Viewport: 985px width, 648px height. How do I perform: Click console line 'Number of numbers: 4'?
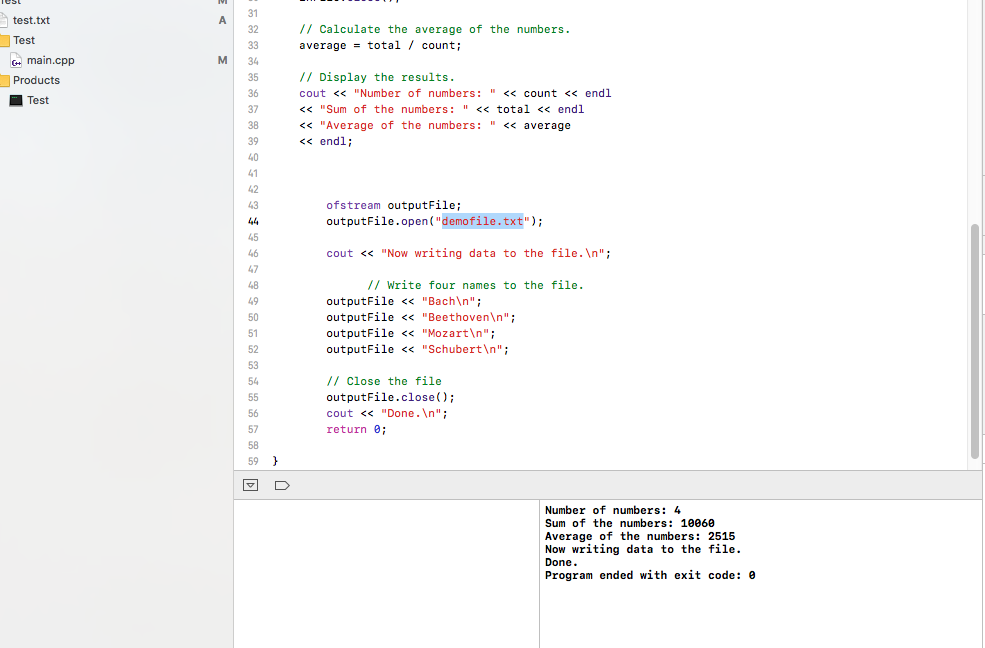(x=612, y=510)
